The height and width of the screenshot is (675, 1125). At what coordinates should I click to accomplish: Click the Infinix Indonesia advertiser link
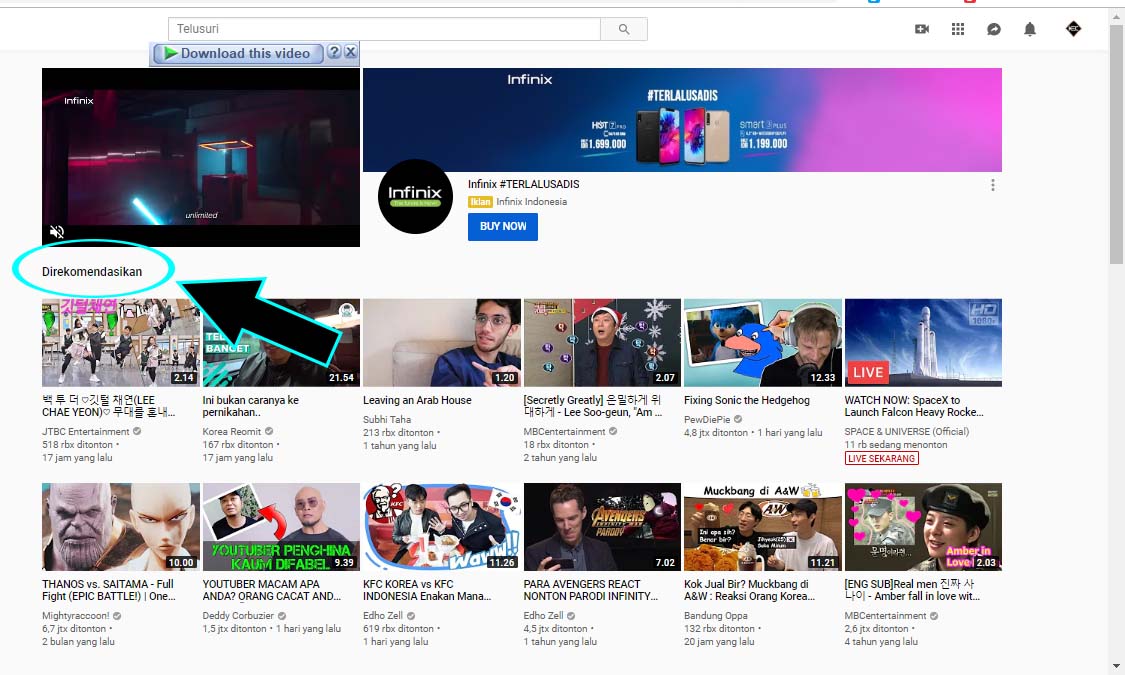pyautogui.click(x=532, y=202)
